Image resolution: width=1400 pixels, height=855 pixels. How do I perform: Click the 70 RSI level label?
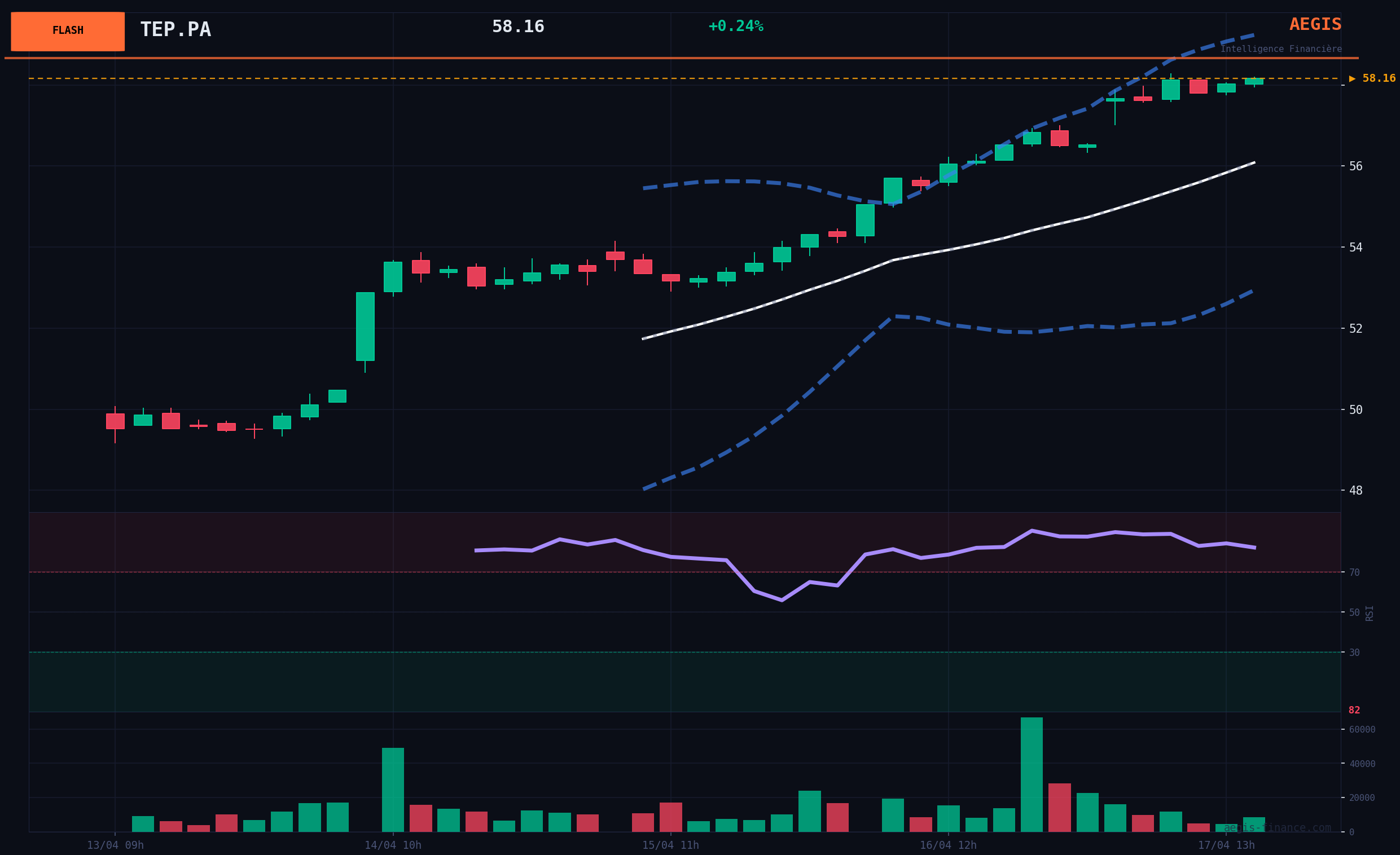pyautogui.click(x=1354, y=572)
